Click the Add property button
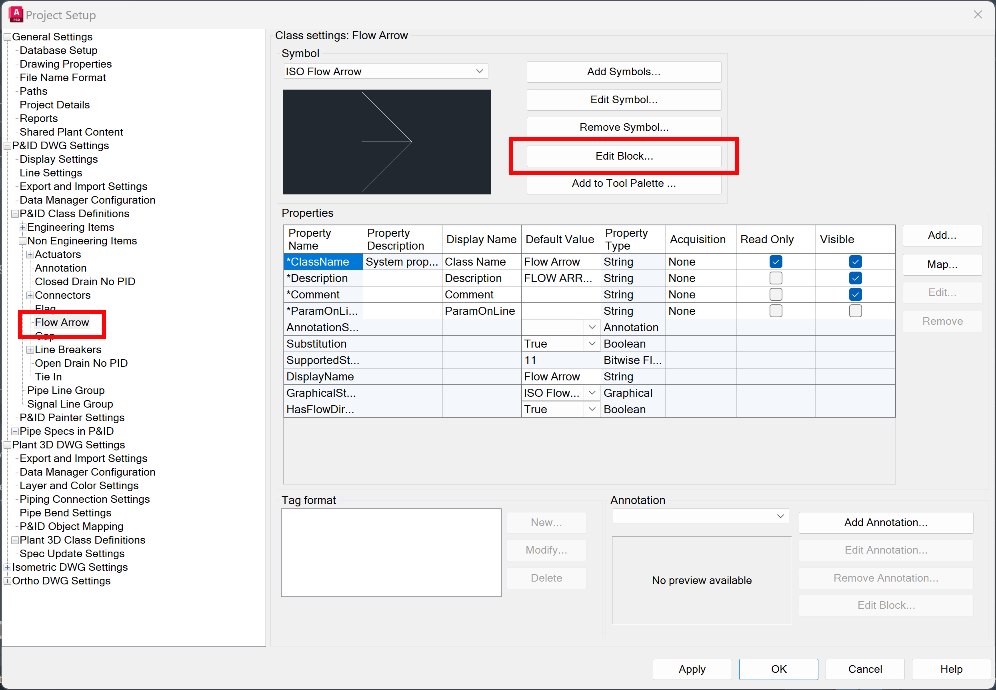The image size is (996, 690). tap(942, 236)
